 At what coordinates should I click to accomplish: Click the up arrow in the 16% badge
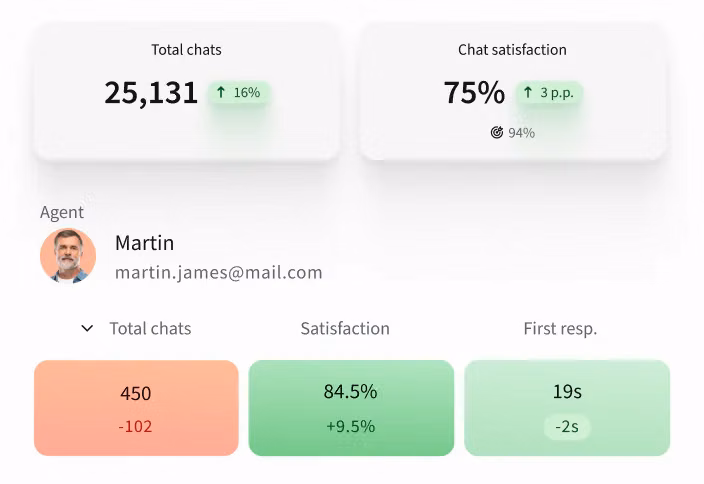click(221, 93)
